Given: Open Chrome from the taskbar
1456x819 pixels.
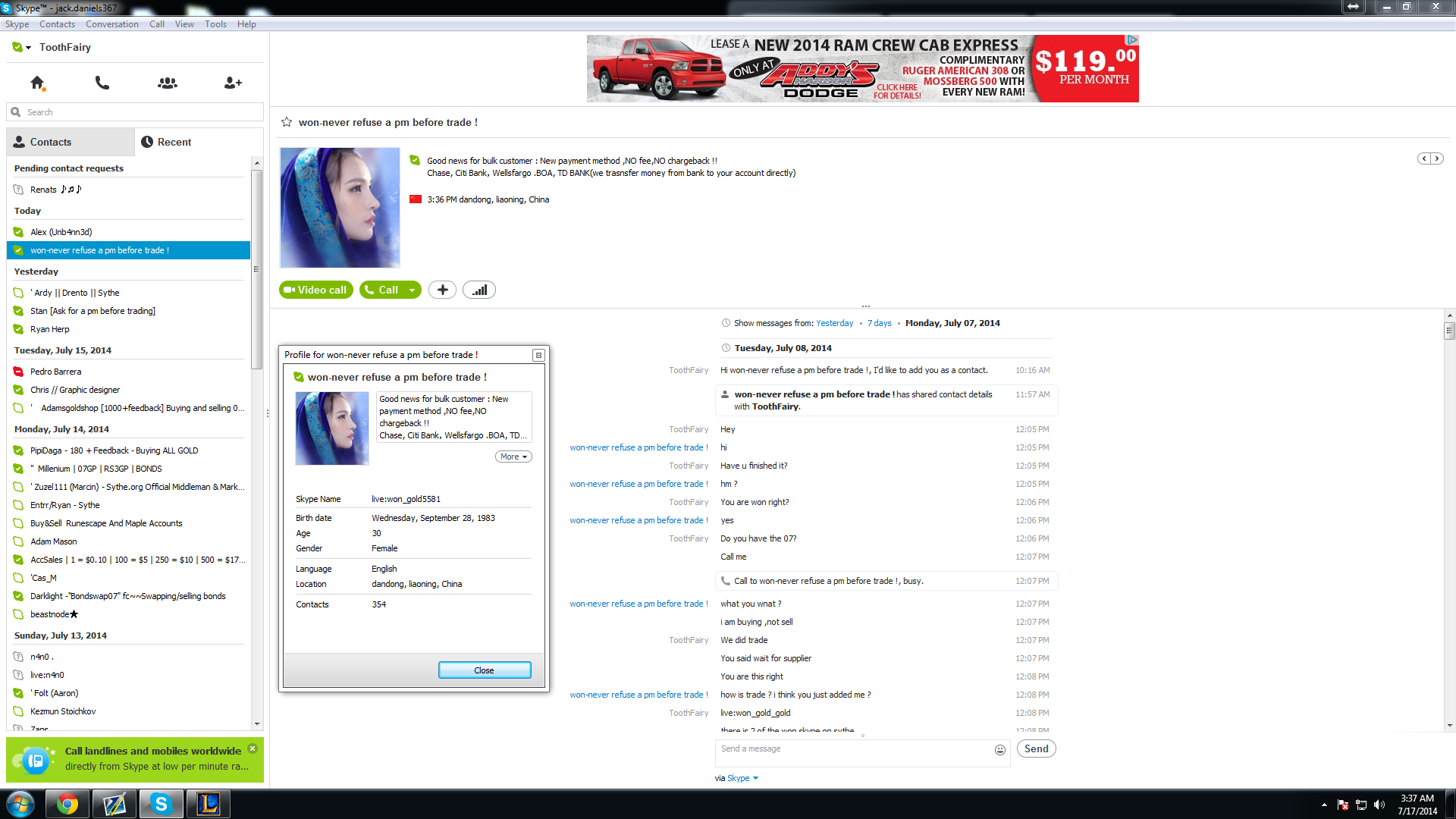Looking at the screenshot, I should 67,804.
